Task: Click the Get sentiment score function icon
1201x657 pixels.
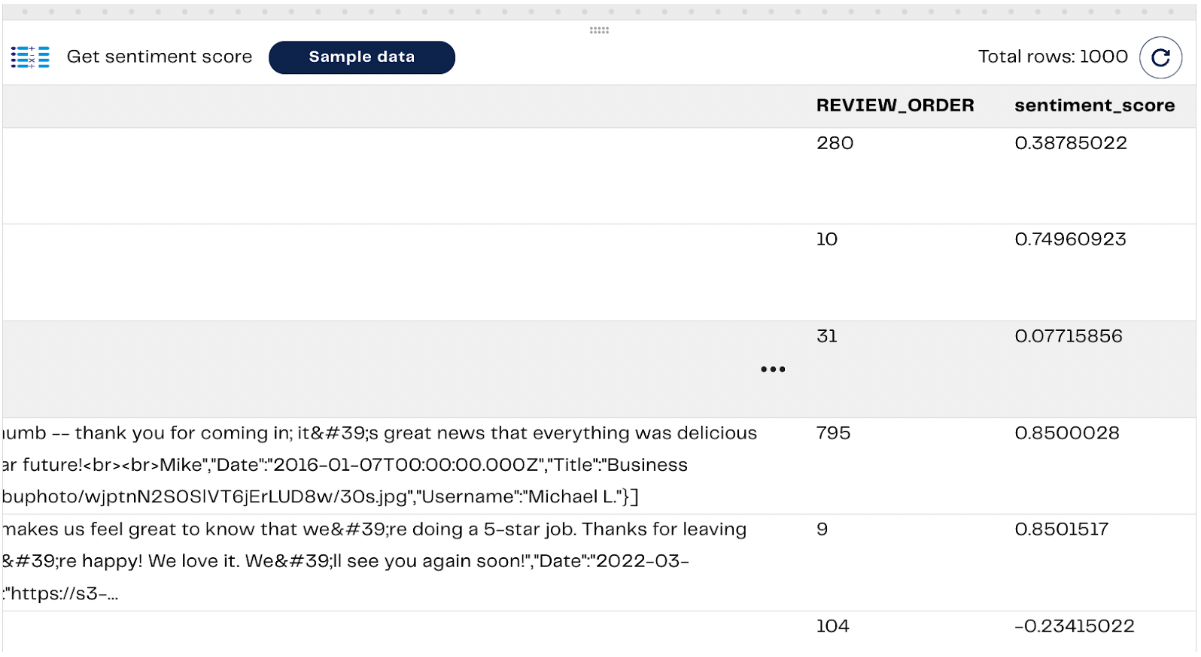Action: click(30, 57)
